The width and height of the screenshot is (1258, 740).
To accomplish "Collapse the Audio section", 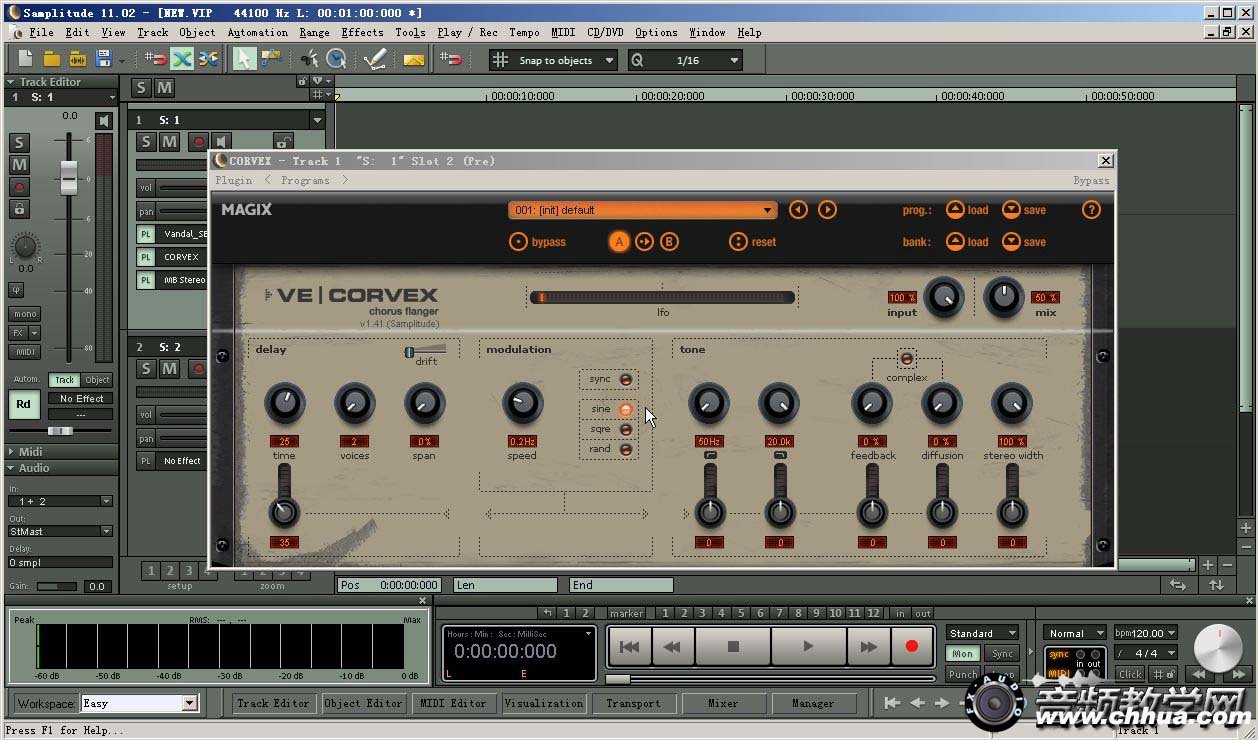I will point(61,467).
